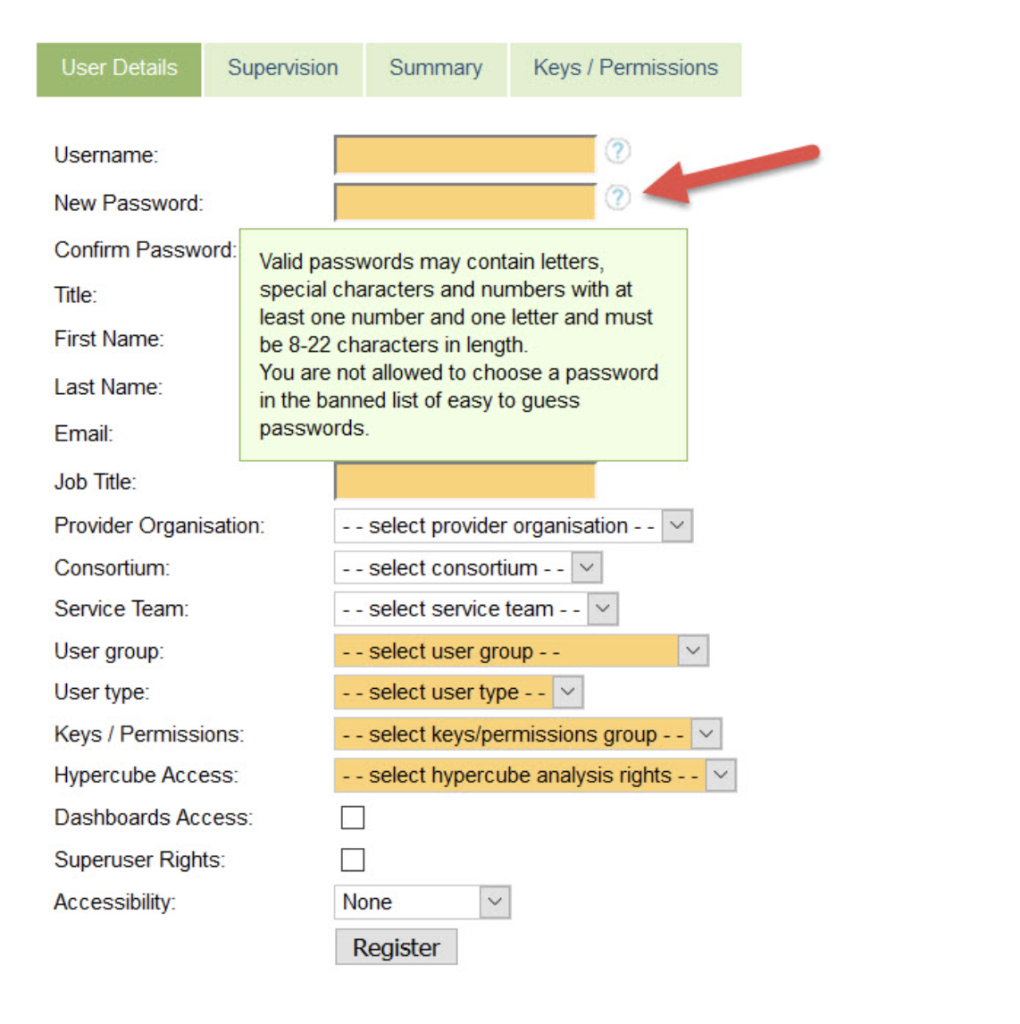Open the user type dropdown
1020x1024 pixels.
[x=458, y=692]
